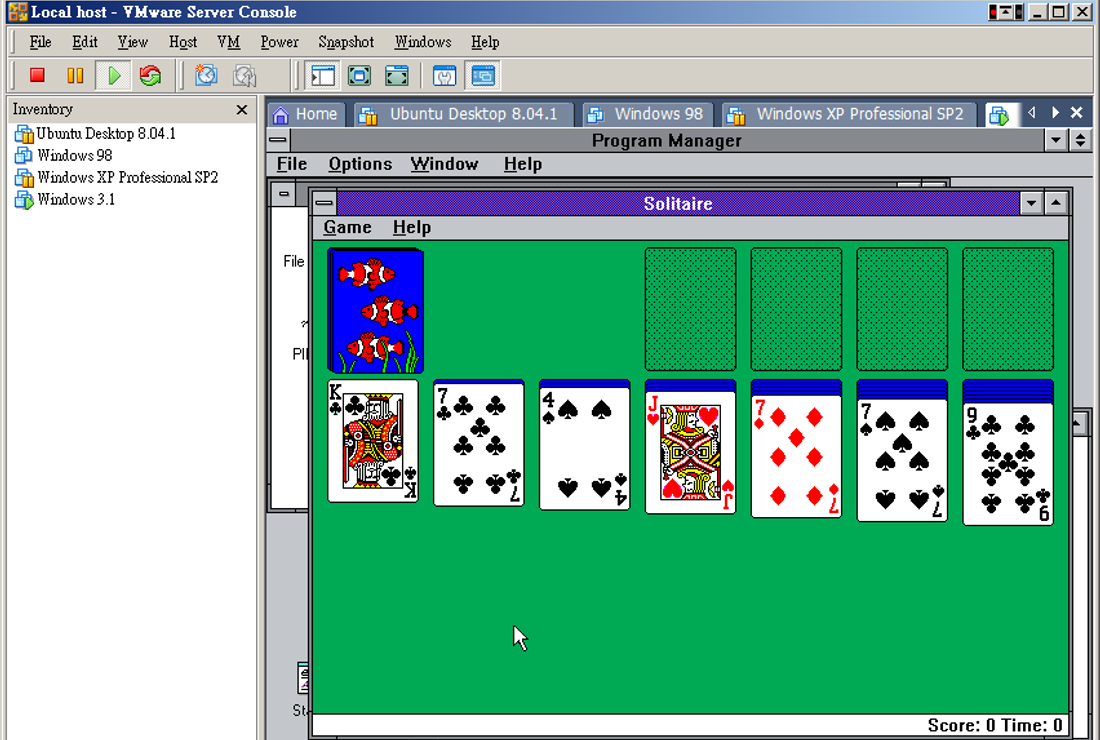Select the 7 of Clubs card
The height and width of the screenshot is (740, 1100).
(479, 445)
